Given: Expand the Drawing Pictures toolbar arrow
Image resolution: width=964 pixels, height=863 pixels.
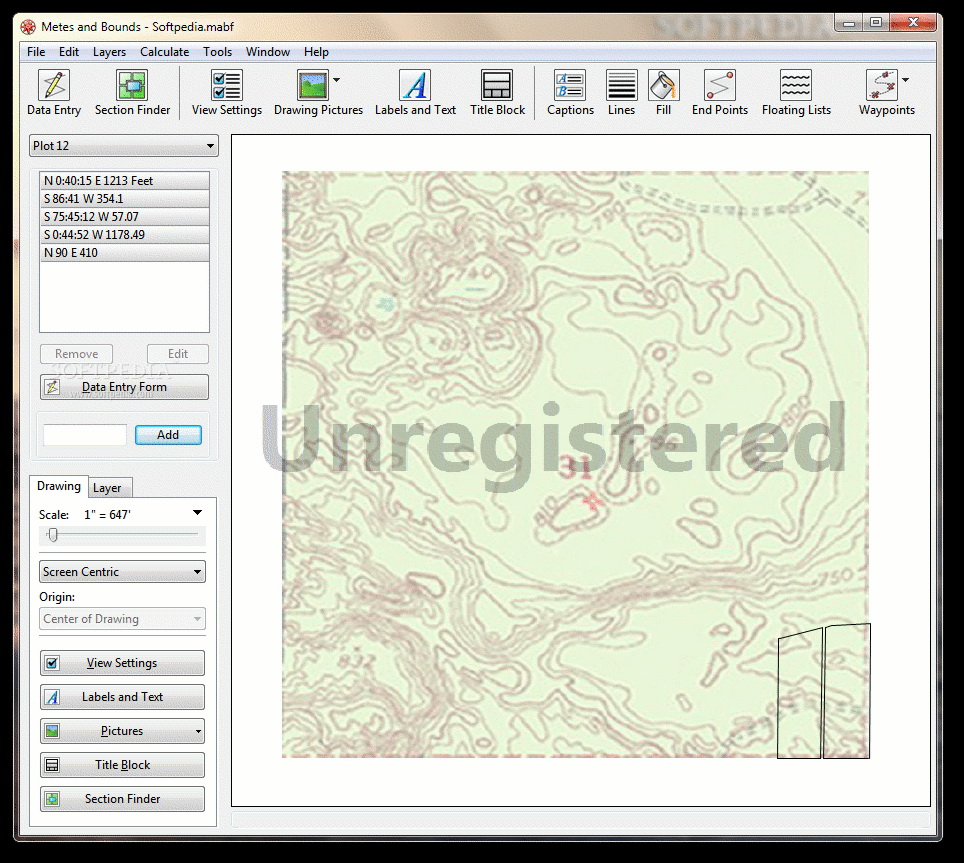Looking at the screenshot, I should click(x=336, y=80).
